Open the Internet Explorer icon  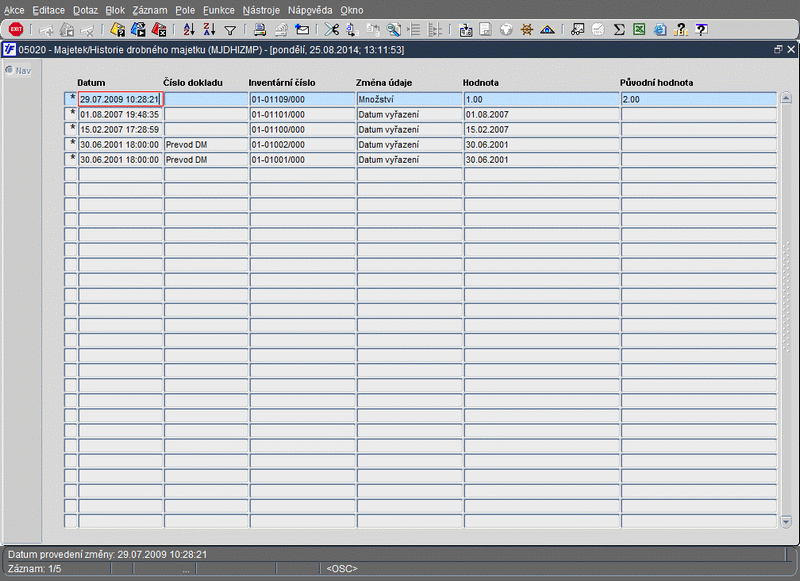pyautogui.click(x=660, y=30)
